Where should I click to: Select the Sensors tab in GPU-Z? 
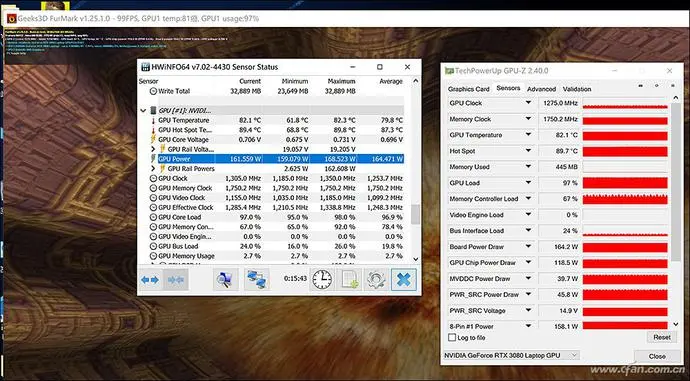[508, 88]
